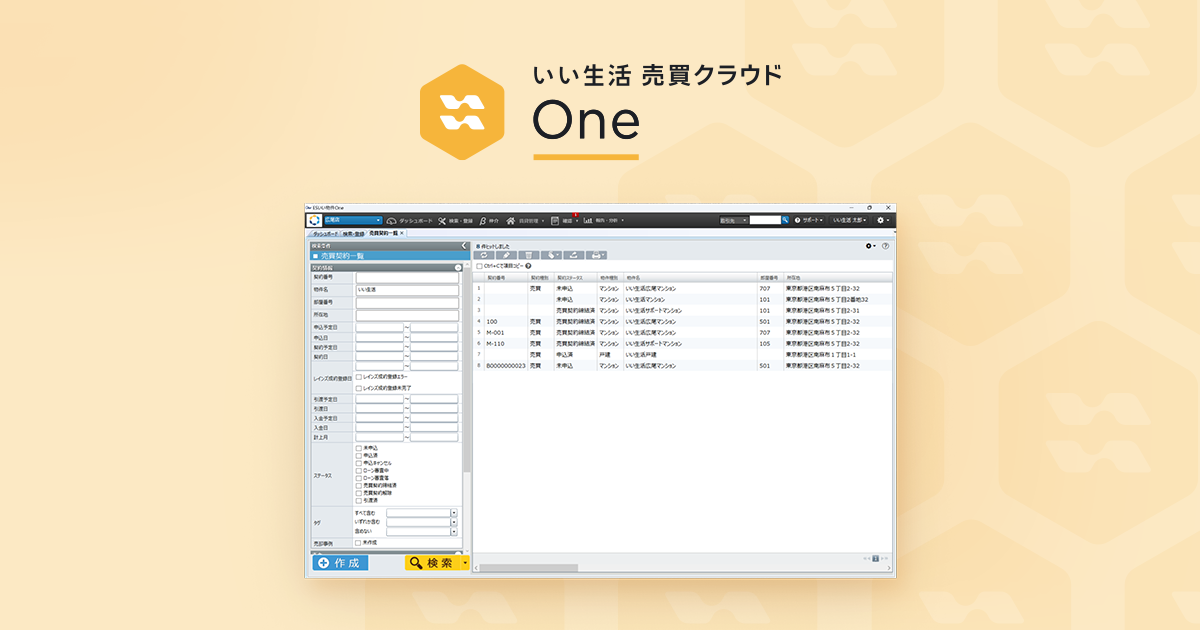This screenshot has height=630, width=1200.
Task: Click the 契約番号 input field
Action: point(407,278)
